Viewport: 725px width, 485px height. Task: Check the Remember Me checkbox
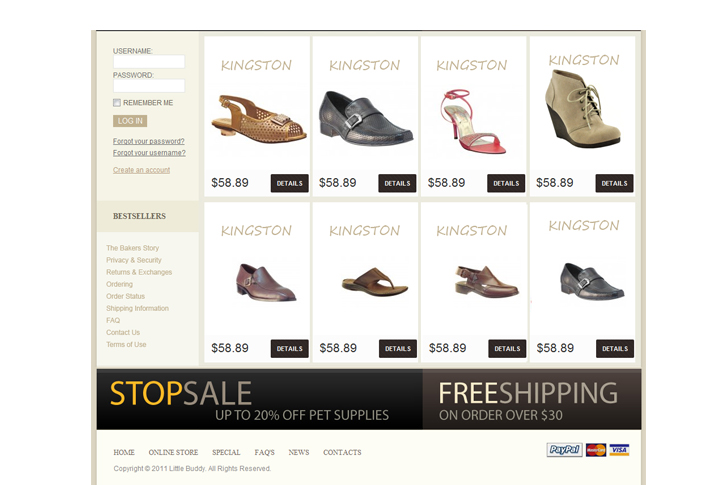click(x=117, y=103)
